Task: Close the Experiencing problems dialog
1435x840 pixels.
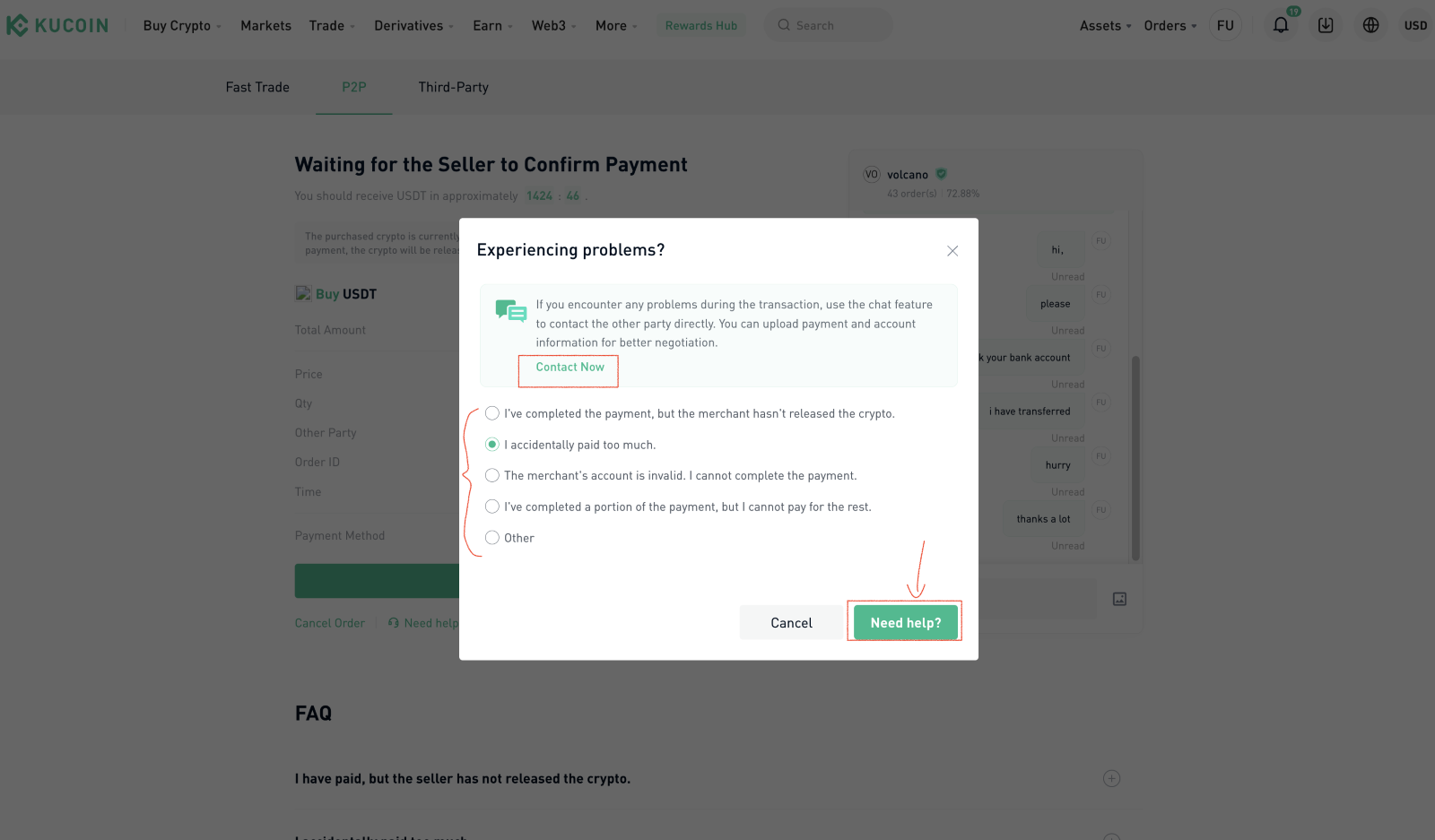Action: pyautogui.click(x=952, y=251)
